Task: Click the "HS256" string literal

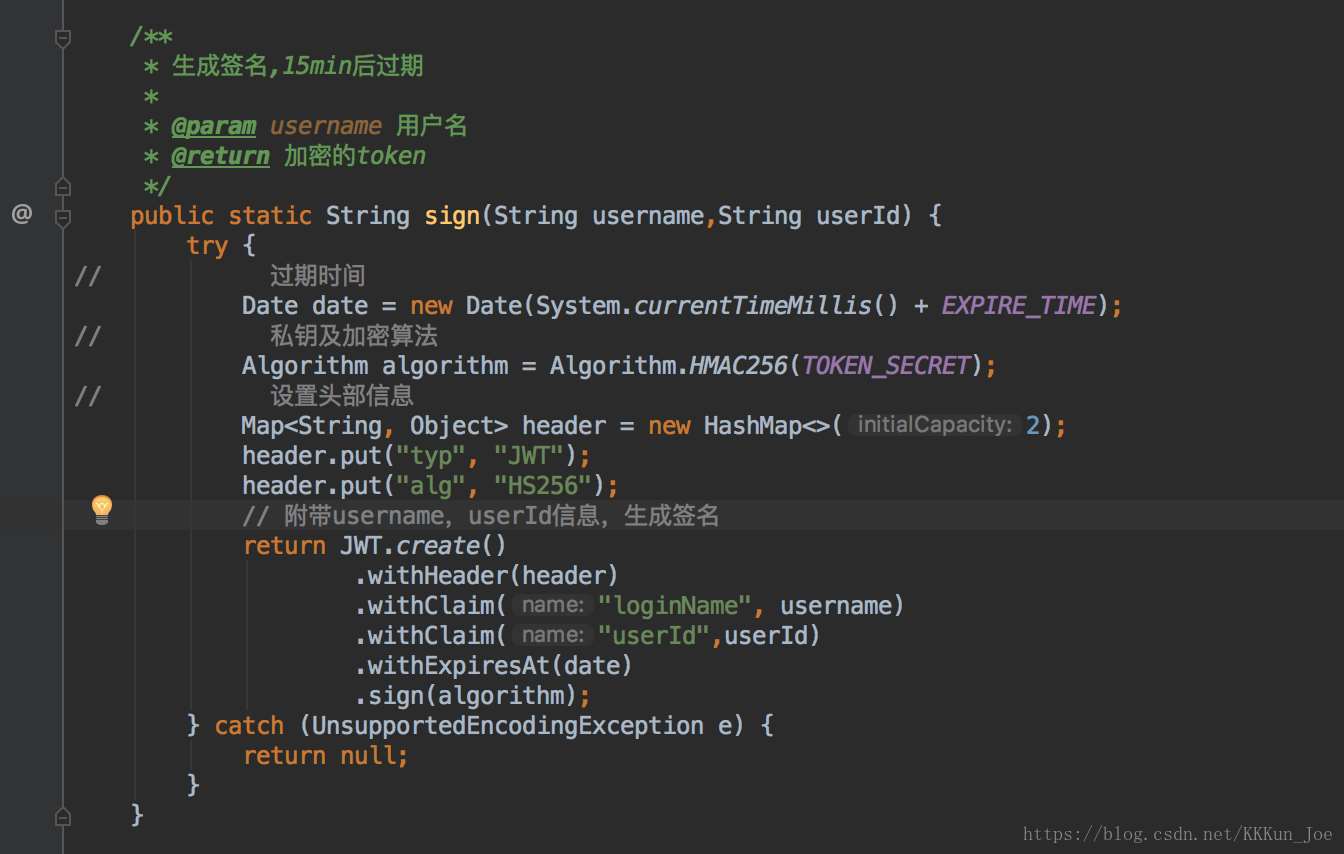Action: [x=543, y=486]
